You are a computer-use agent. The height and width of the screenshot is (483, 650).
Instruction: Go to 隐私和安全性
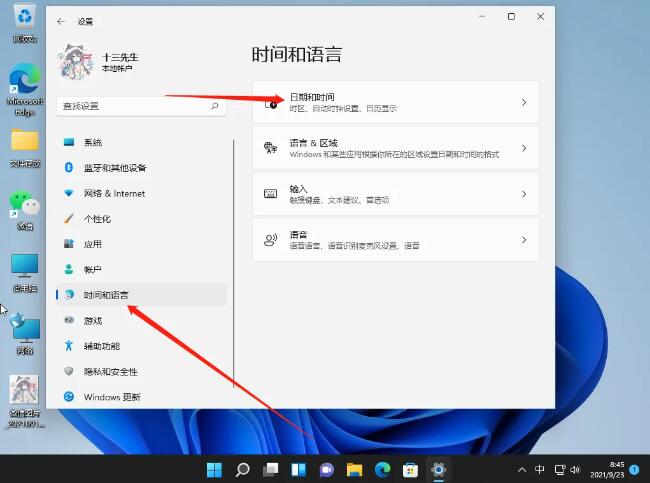click(141, 371)
